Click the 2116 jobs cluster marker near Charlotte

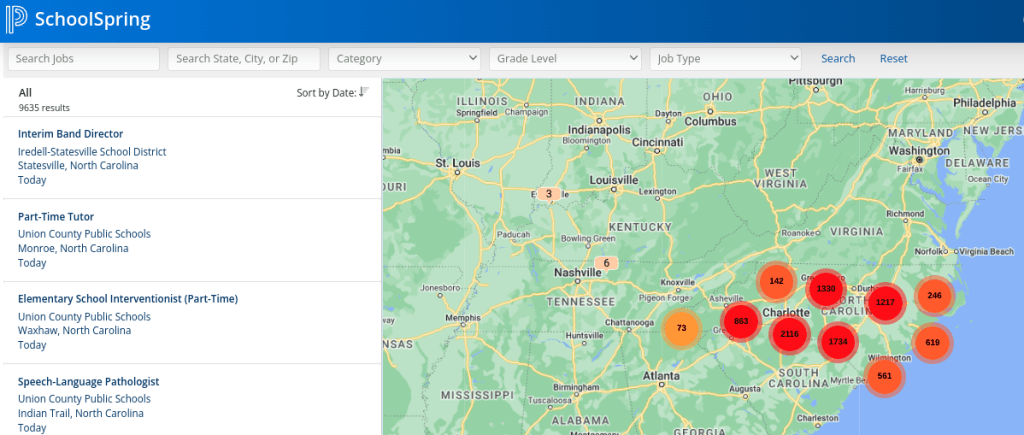click(789, 334)
